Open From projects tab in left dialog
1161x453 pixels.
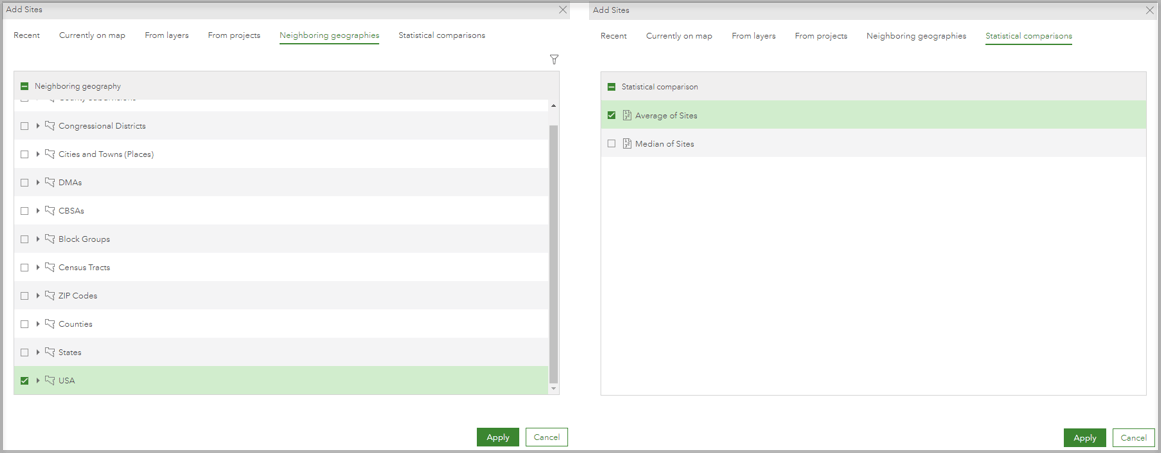click(x=234, y=36)
